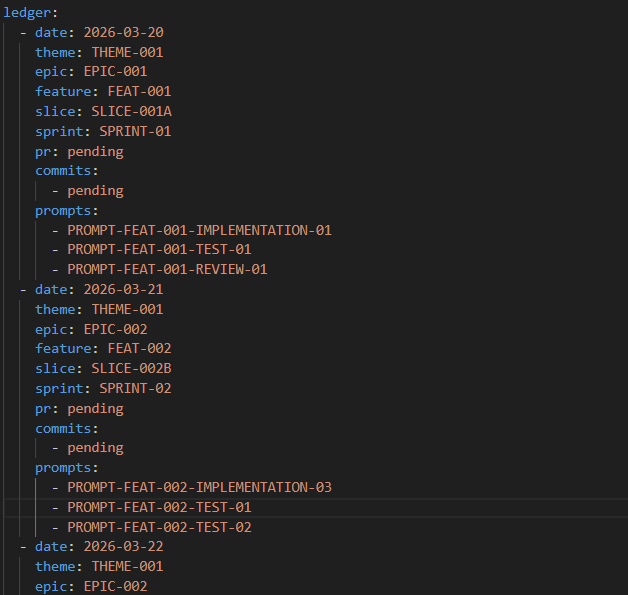This screenshot has width=628, height=595.
Task: Click the PROMPT-FEAT-002-TEST-01 line
Action: click(159, 507)
